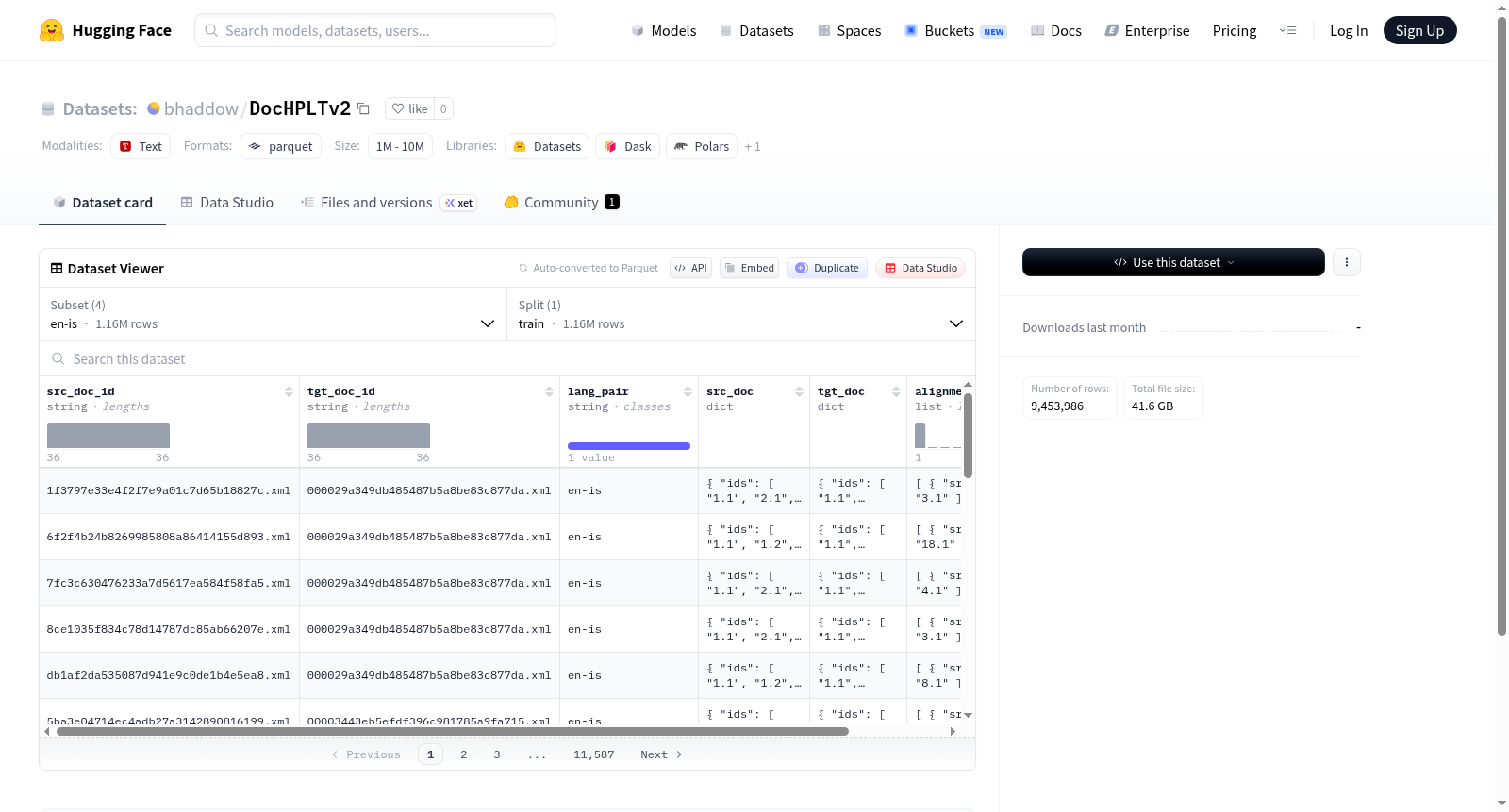Open Enterprise in top navigation
Viewport: 1509px width, 812px height.
[x=1147, y=30]
